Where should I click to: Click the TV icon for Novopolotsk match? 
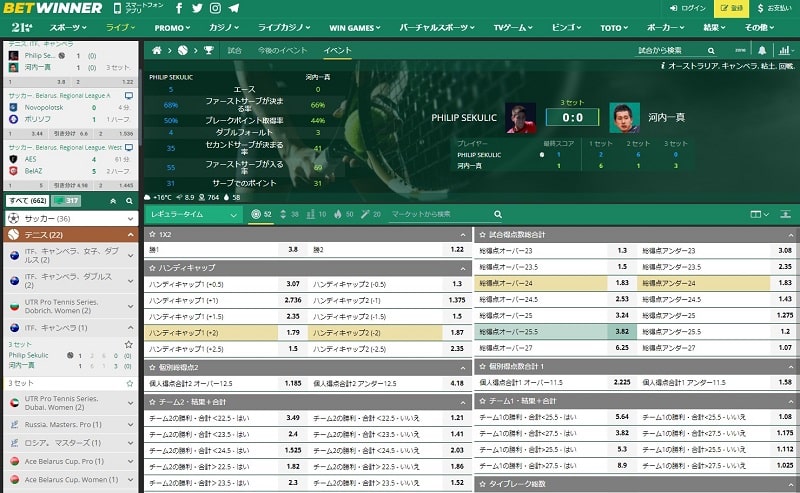pos(129,95)
